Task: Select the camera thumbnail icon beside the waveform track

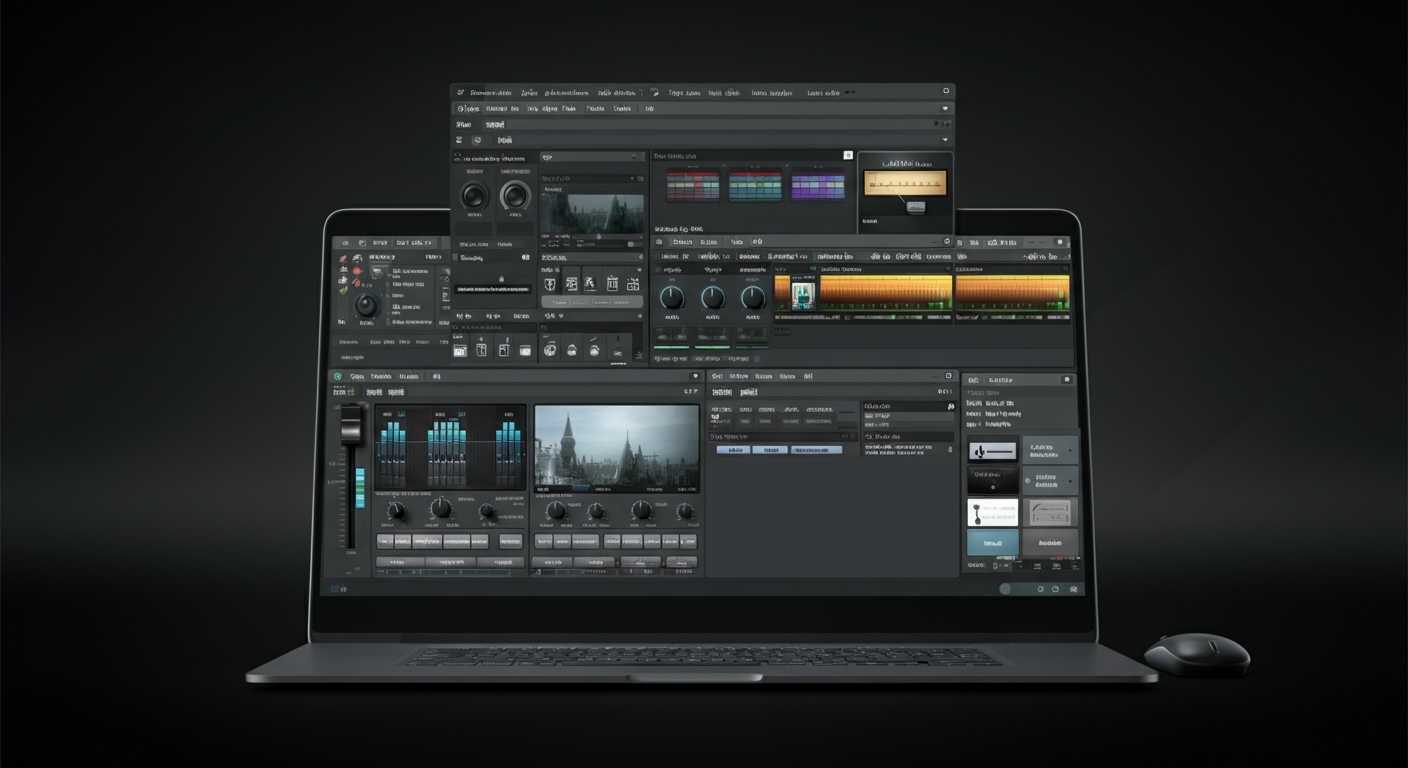Action: pyautogui.click(x=802, y=295)
